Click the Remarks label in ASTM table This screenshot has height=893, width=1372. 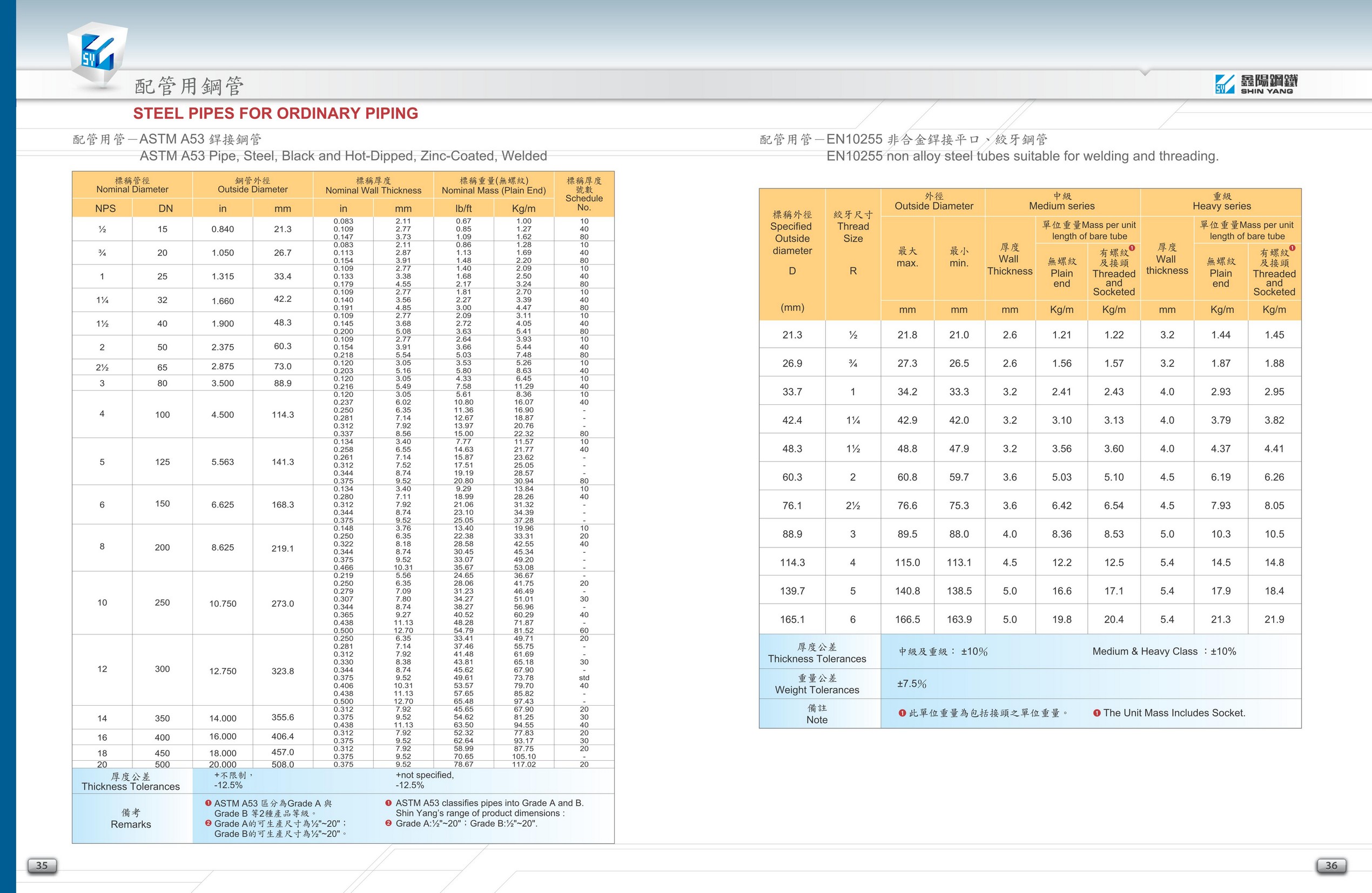[x=131, y=818]
